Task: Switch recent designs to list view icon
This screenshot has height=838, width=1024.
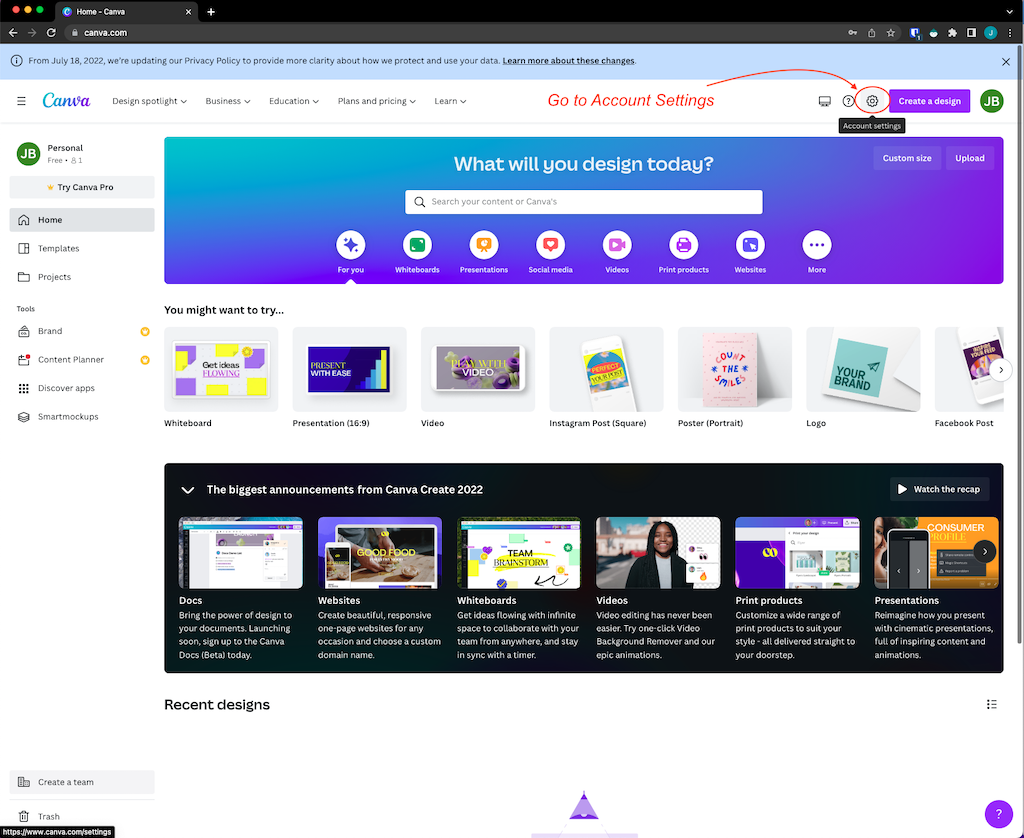Action: 991,704
